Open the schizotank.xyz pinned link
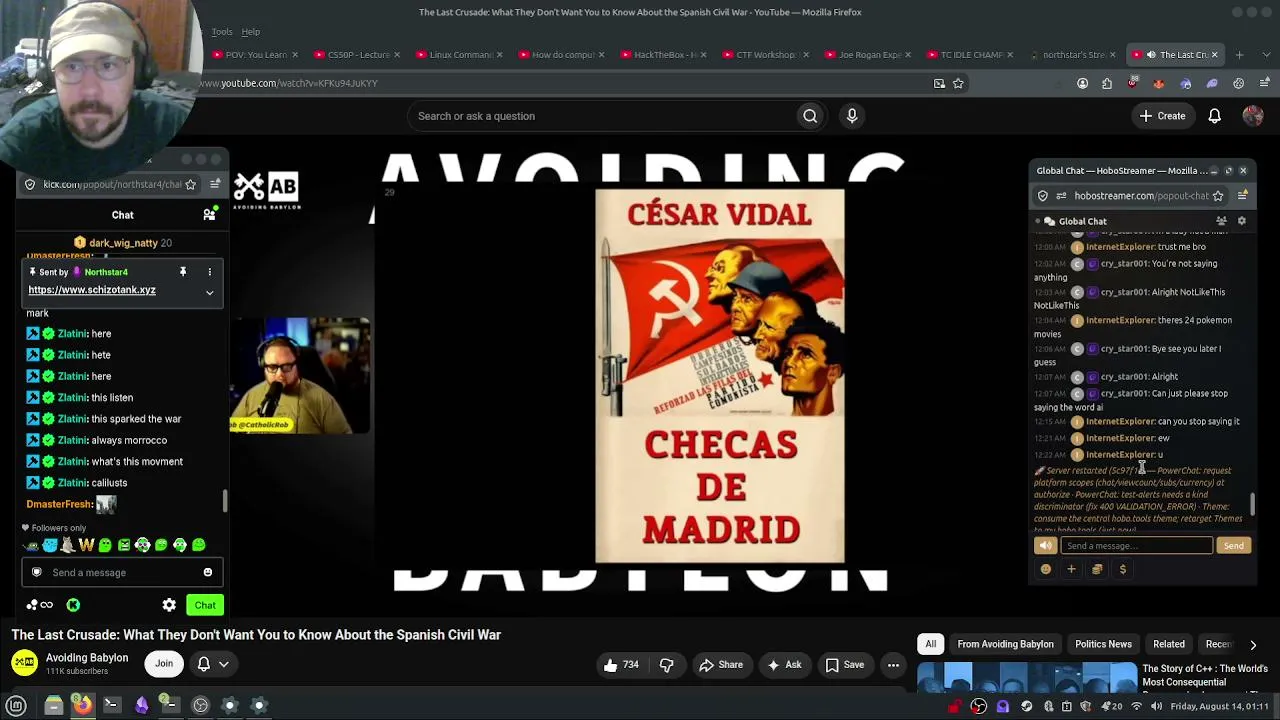This screenshot has height=720, width=1280. click(92, 290)
